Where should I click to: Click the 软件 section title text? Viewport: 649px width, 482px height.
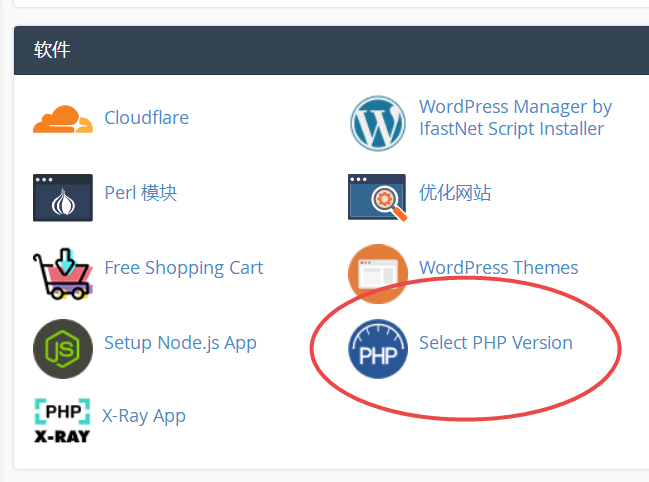(52, 50)
